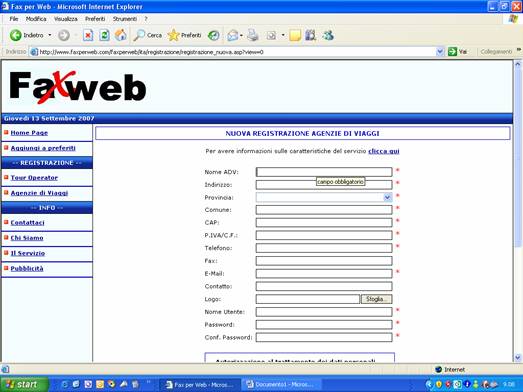Click the Logo file path field
This screenshot has width=523, height=392.
(x=308, y=299)
